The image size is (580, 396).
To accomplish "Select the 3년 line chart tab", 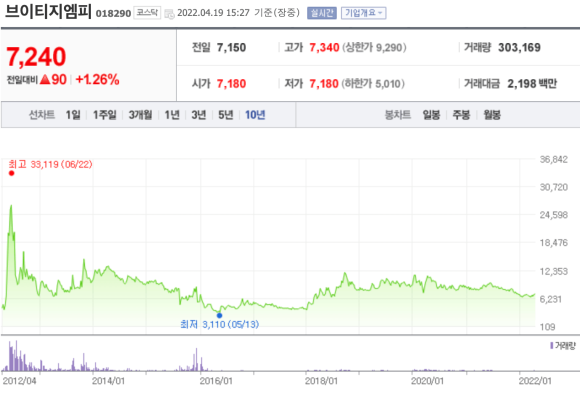I will (x=199, y=115).
